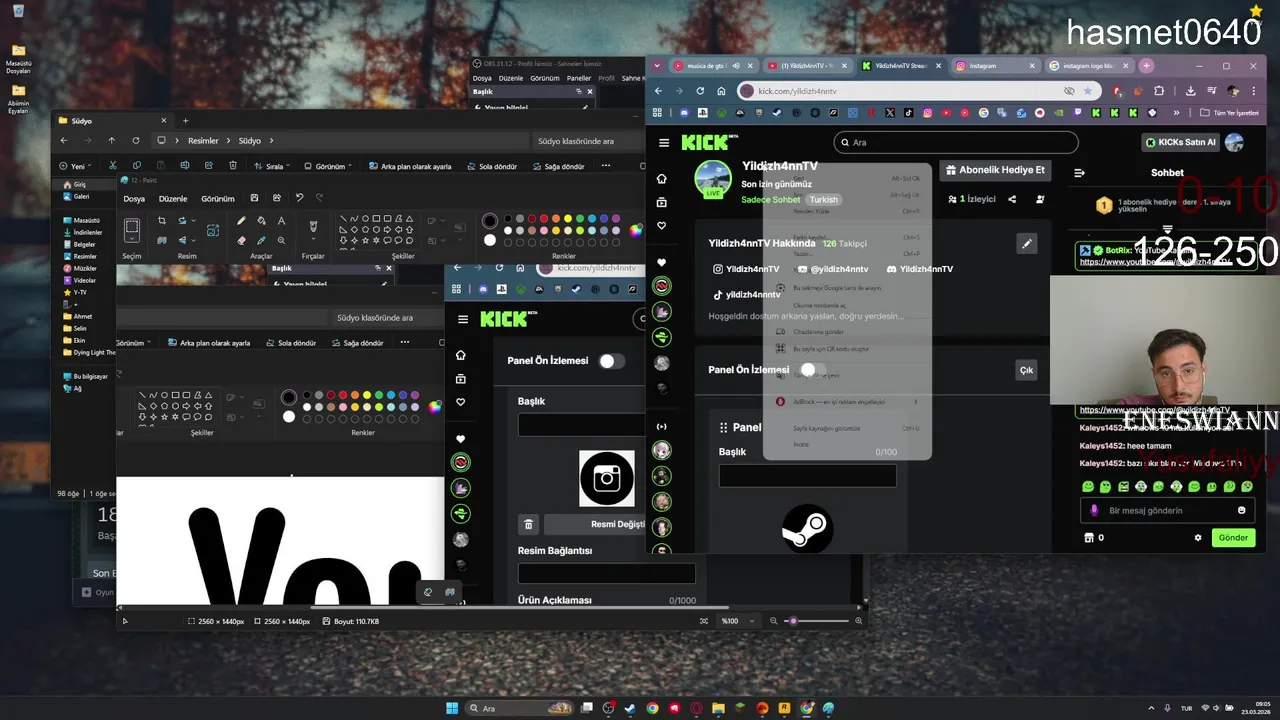Screen dimensions: 1280x720
Task: Open Paneller menu in OBS window
Action: (x=579, y=78)
